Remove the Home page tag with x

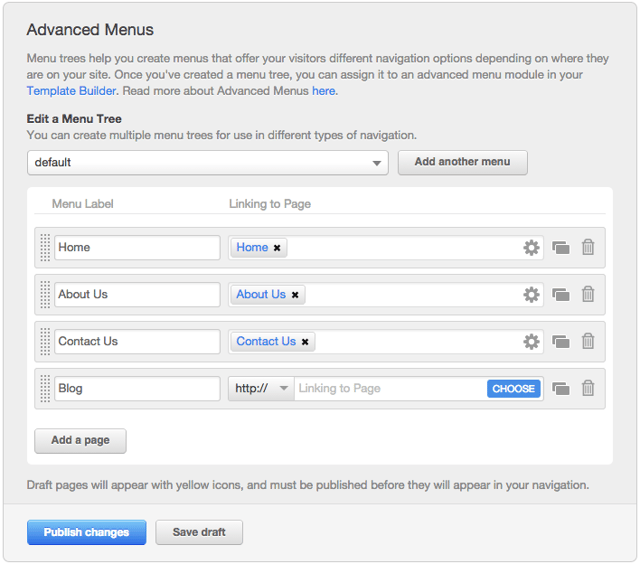pyautogui.click(x=277, y=248)
